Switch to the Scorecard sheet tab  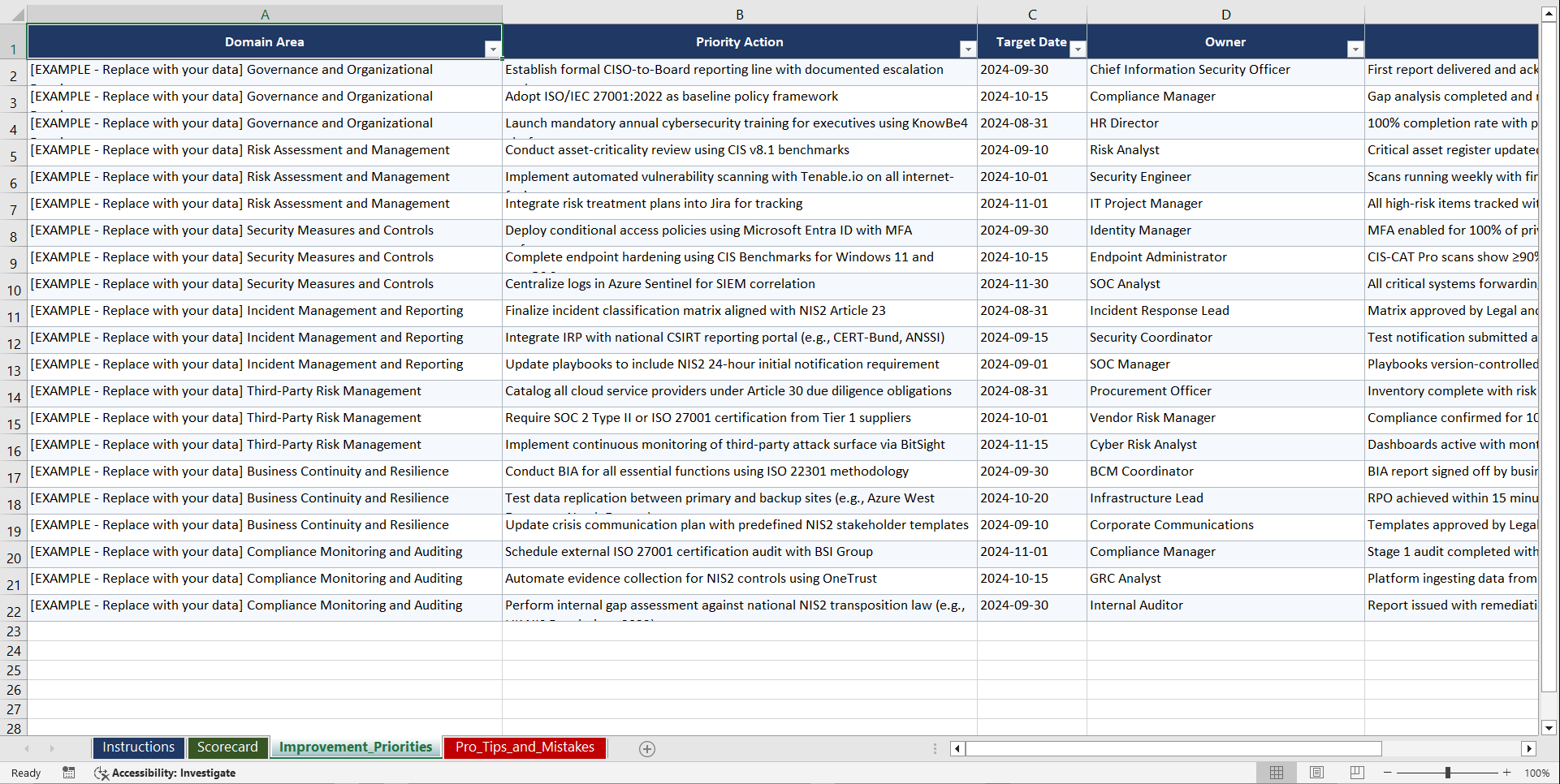click(x=228, y=747)
